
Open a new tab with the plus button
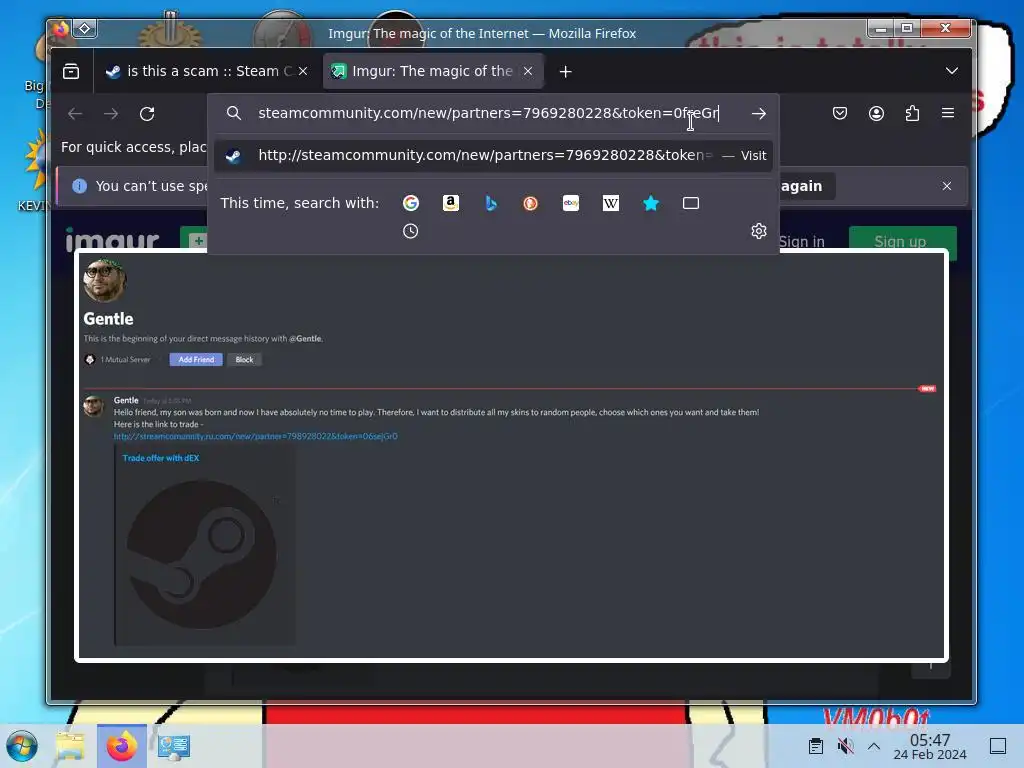(x=566, y=72)
